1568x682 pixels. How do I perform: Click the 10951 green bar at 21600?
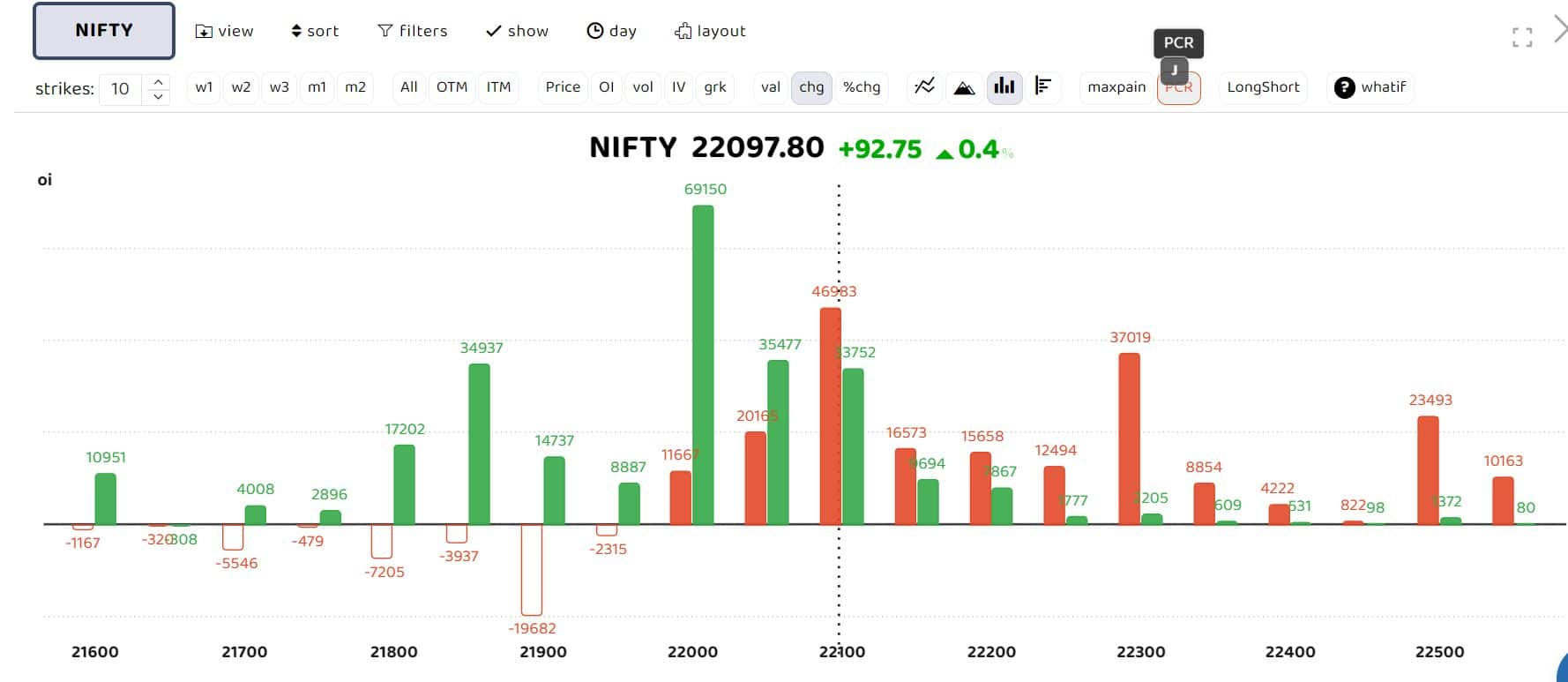pos(105,499)
